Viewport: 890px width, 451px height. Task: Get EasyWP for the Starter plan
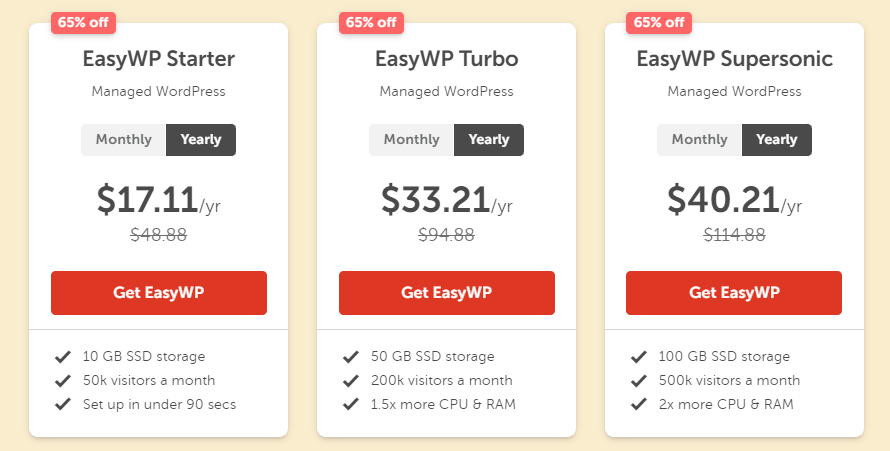point(159,293)
